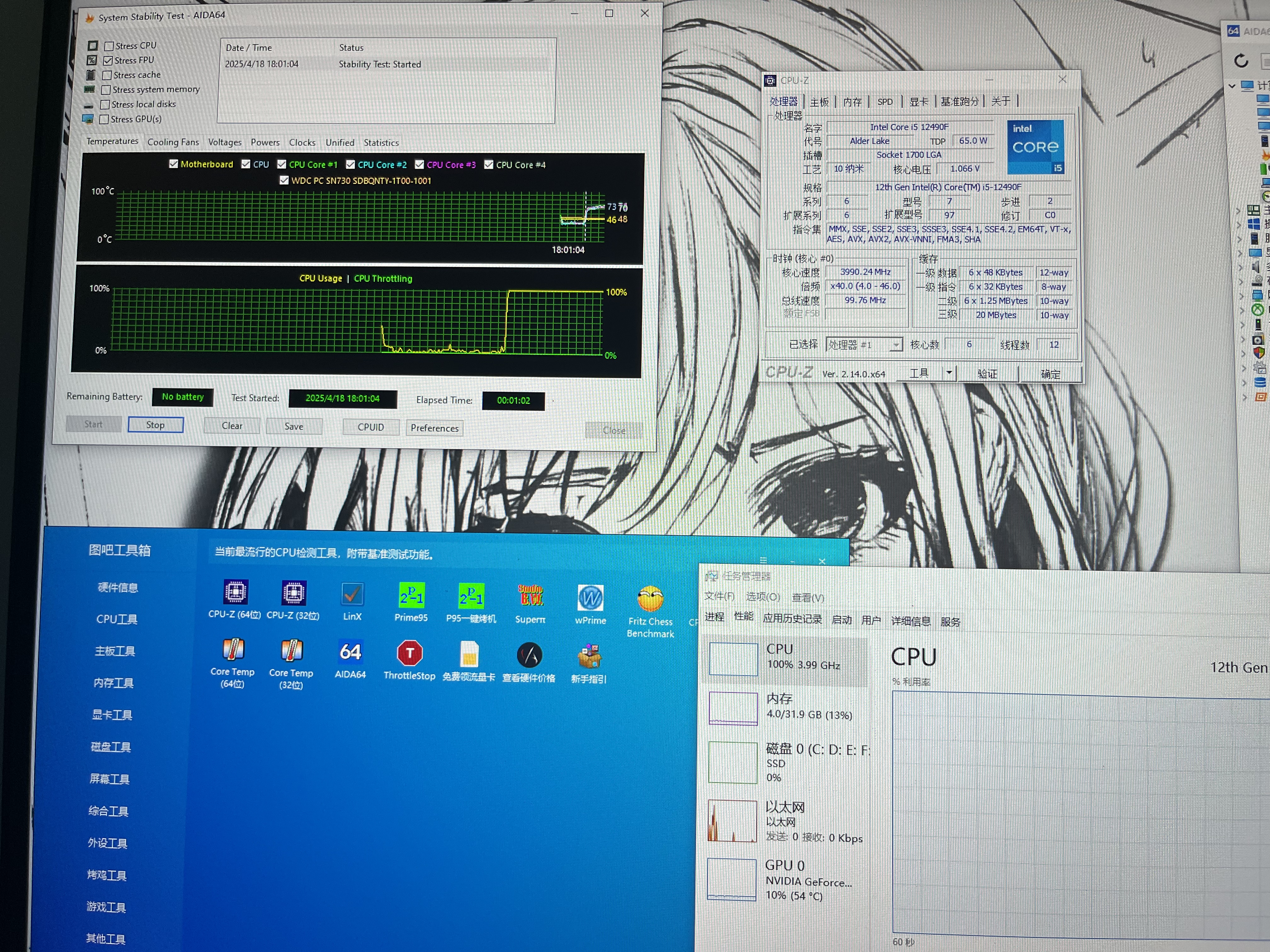Click the 确定 button in CPU-Z

click(x=1051, y=374)
